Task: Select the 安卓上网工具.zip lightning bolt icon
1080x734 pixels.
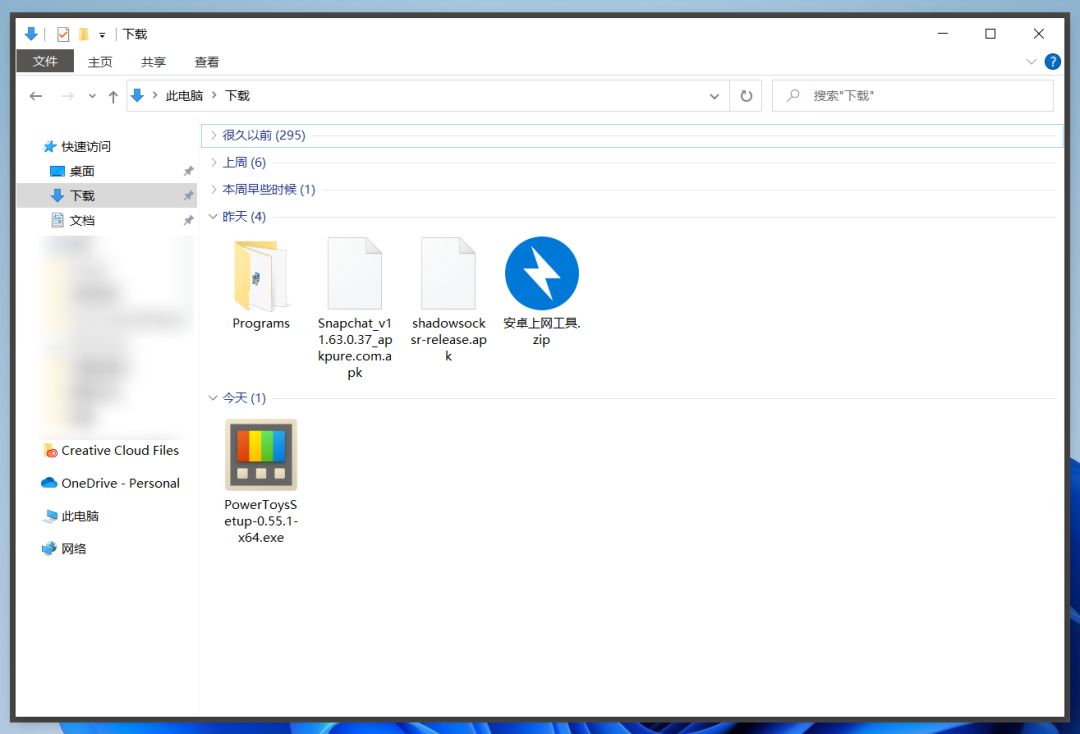Action: 541,273
